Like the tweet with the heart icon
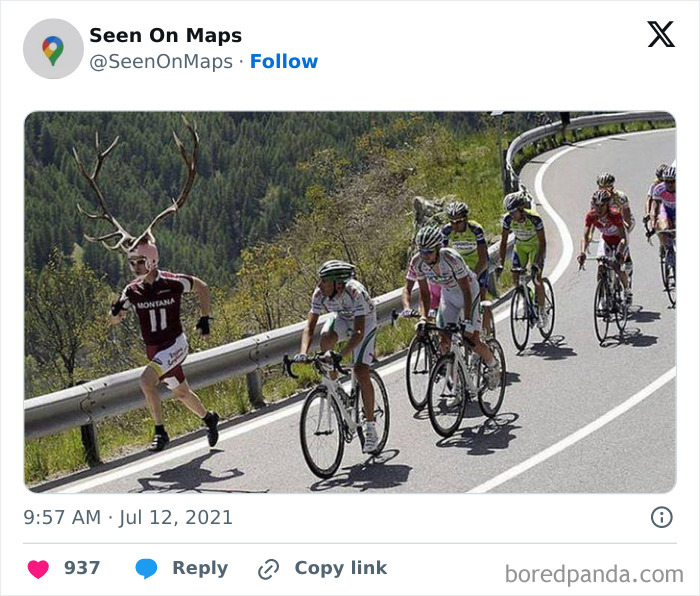This screenshot has width=700, height=596. 38,568
